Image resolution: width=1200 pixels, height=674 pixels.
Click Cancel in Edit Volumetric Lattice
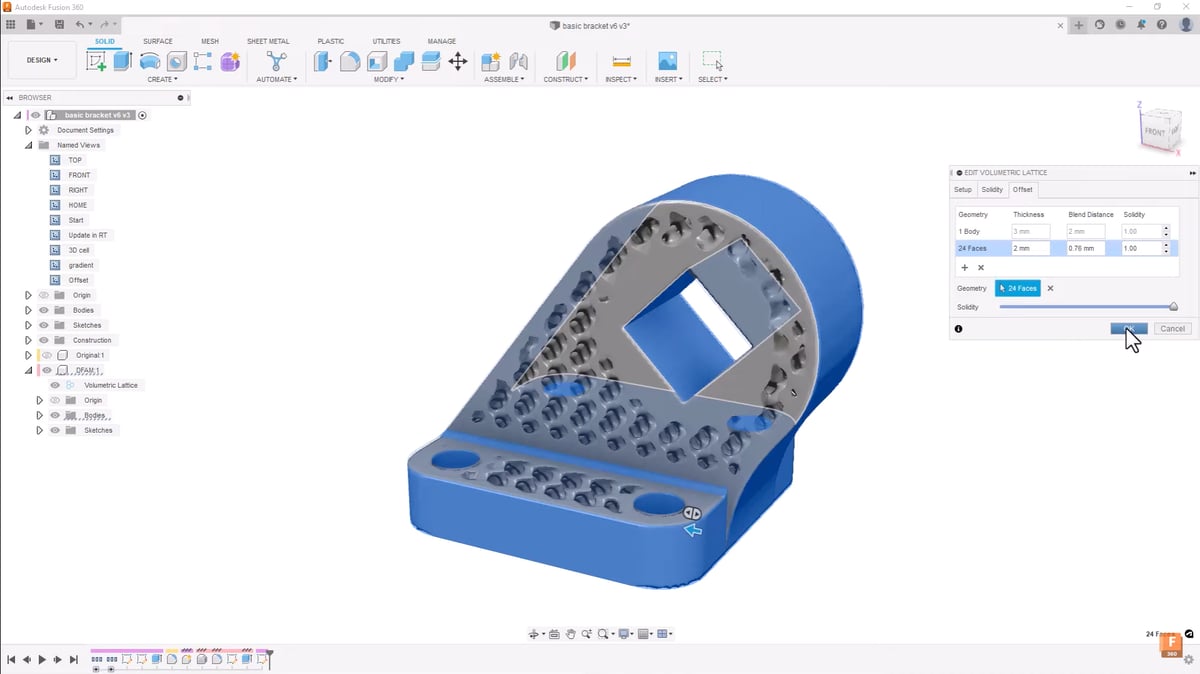pyautogui.click(x=1172, y=328)
